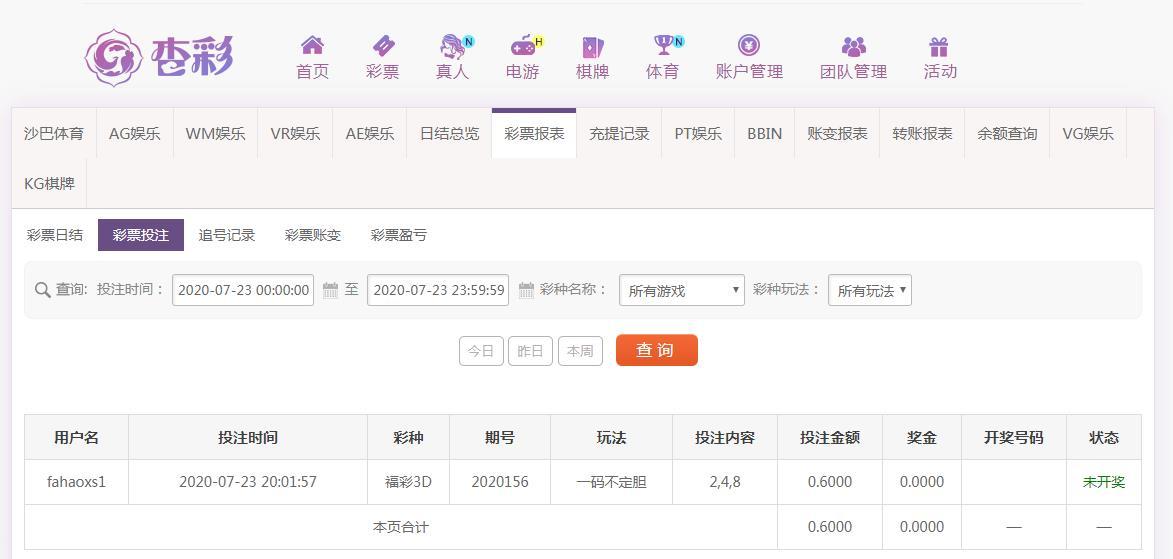Select the 彩票报表 tab
Image resolution: width=1173 pixels, height=559 pixels.
534,134
